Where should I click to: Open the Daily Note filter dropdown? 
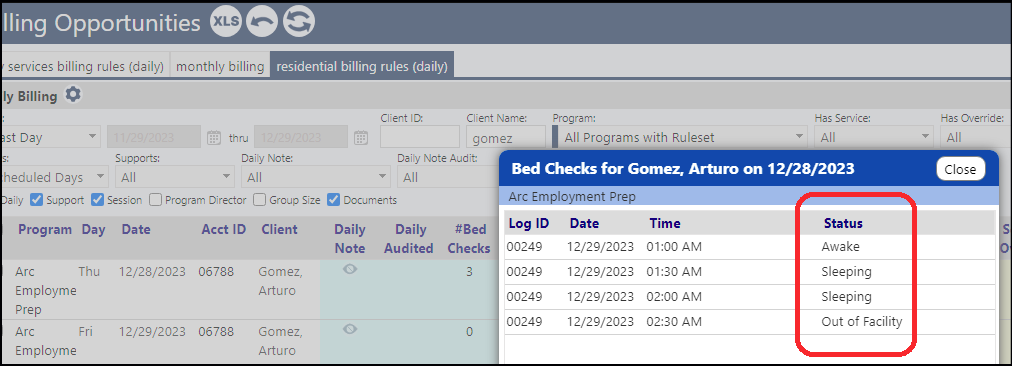(316, 176)
